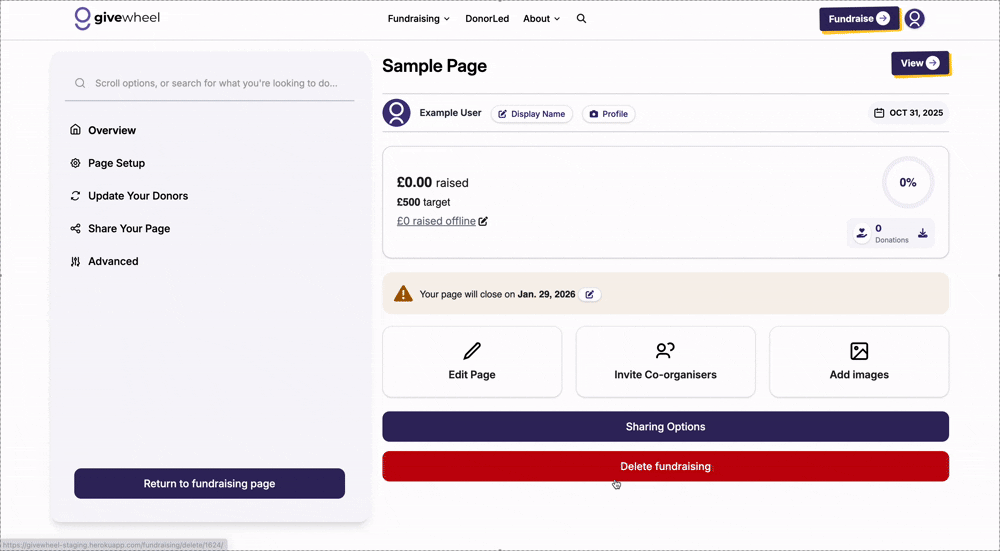Click the calendar icon by Oct 31, 2025
1000x551 pixels.
pyautogui.click(x=879, y=113)
